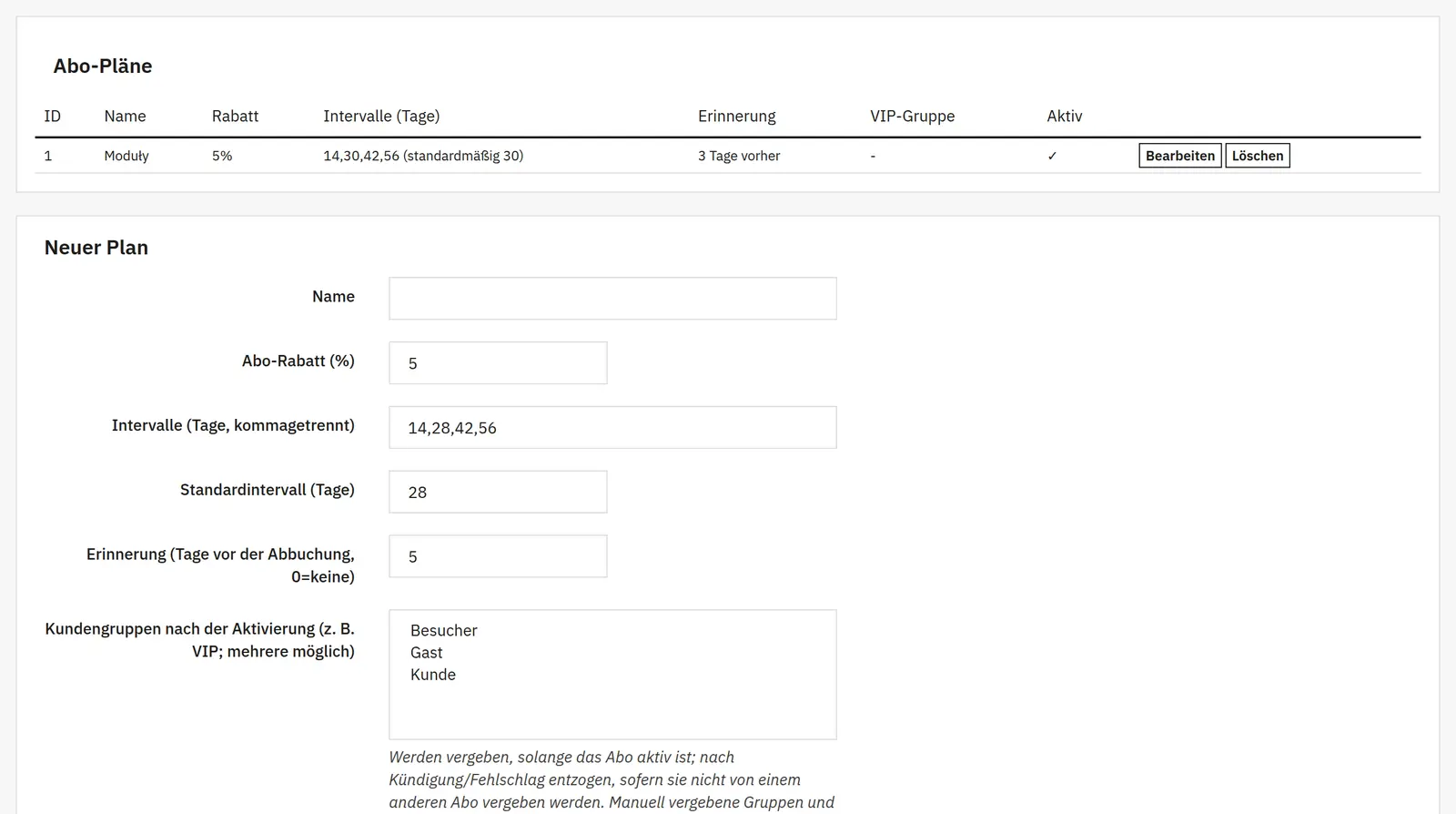Select Besucher in the Kundengruppen list
Image resolution: width=1456 pixels, height=814 pixels.
[443, 630]
